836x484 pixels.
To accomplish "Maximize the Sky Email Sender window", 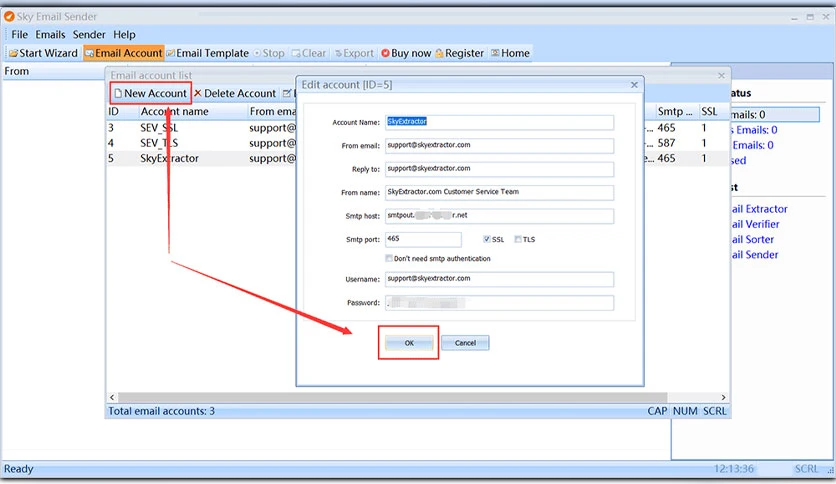I will [810, 18].
